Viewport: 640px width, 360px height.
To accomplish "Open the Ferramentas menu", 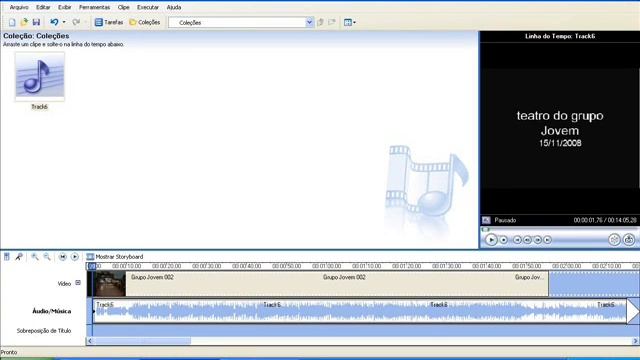I will (x=94, y=7).
